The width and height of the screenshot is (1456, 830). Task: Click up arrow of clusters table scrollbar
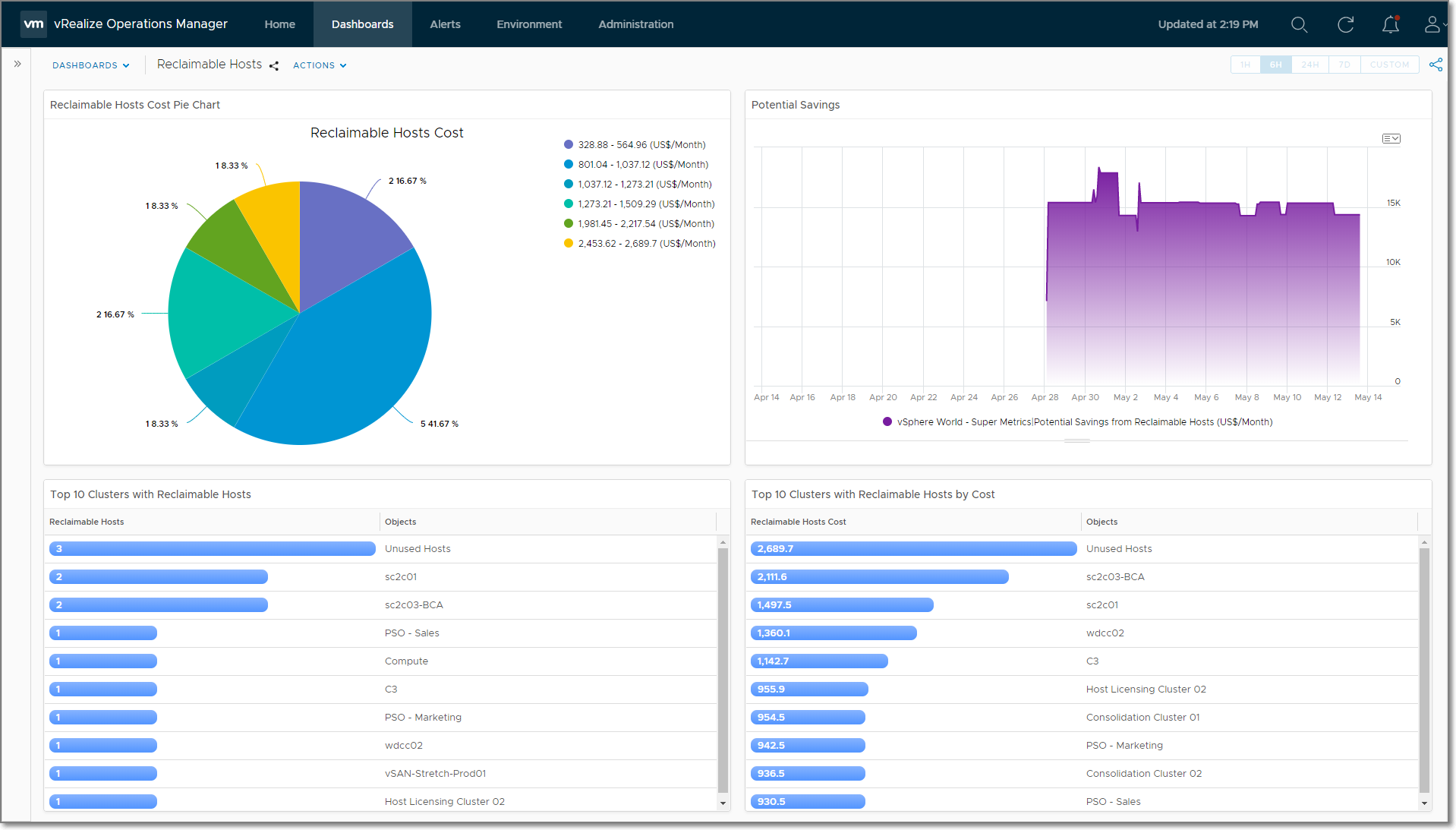point(723,542)
